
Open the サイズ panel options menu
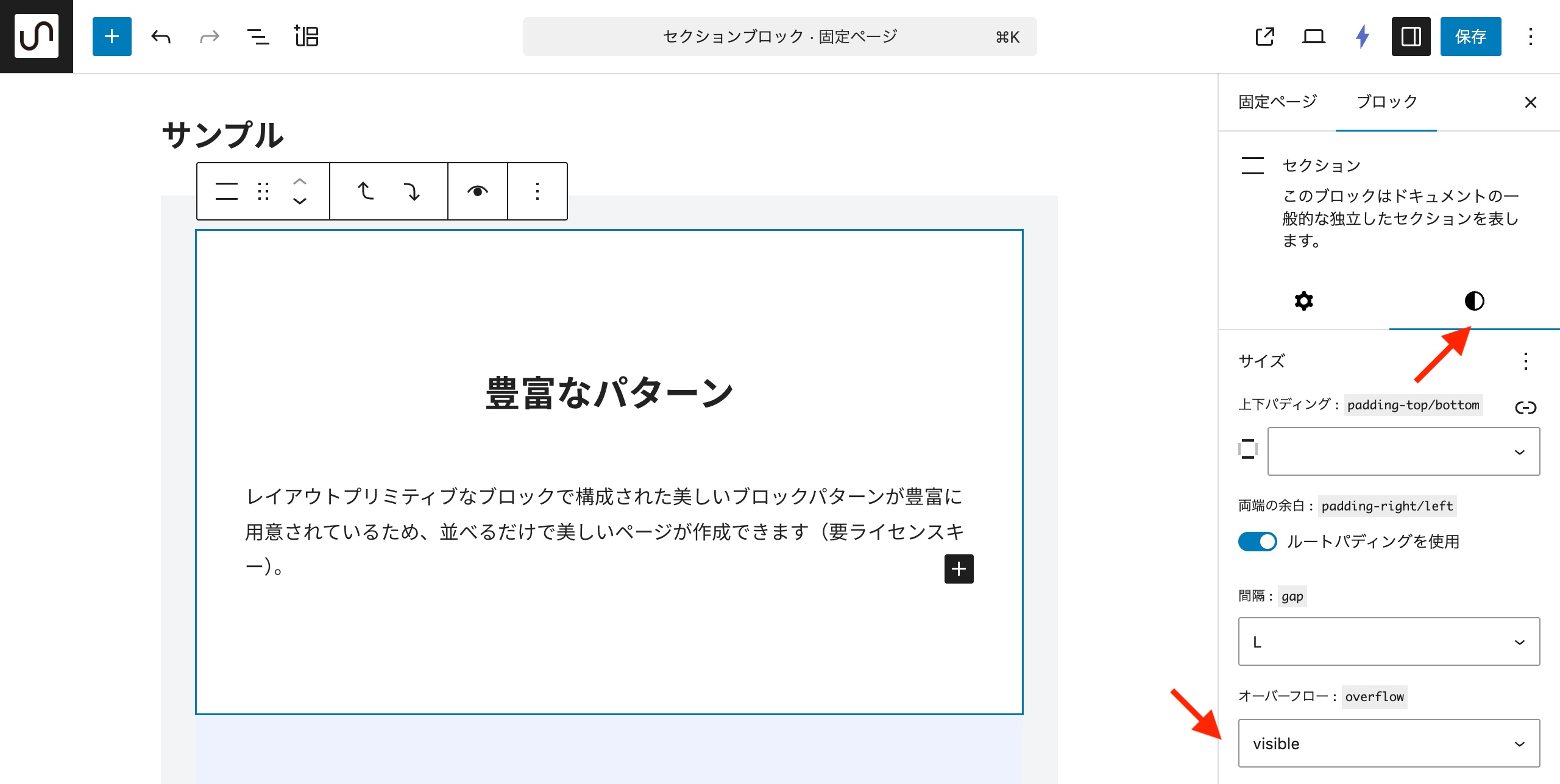(x=1525, y=361)
